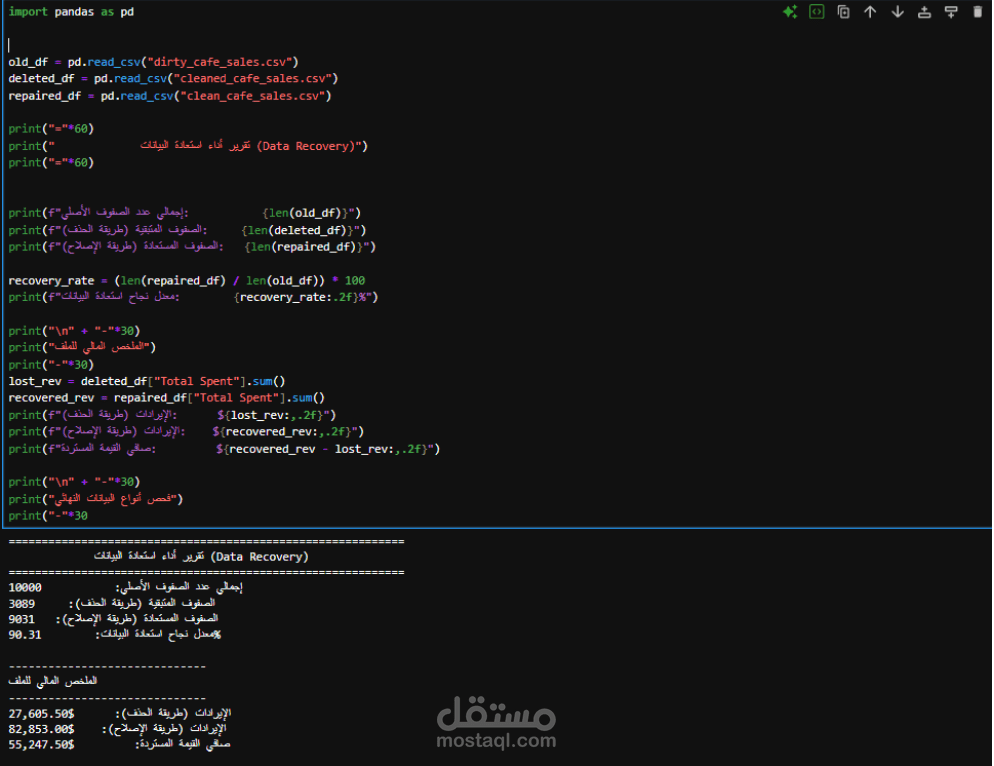Delete the cell with the trash icon
Screen dimensions: 994x766
click(978, 12)
